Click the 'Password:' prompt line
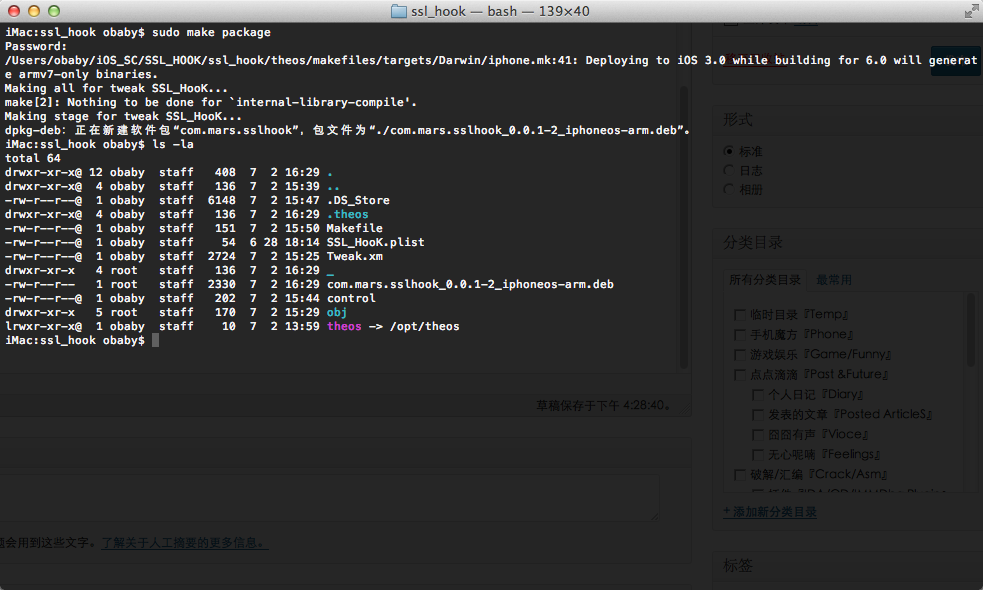 click(x=36, y=46)
